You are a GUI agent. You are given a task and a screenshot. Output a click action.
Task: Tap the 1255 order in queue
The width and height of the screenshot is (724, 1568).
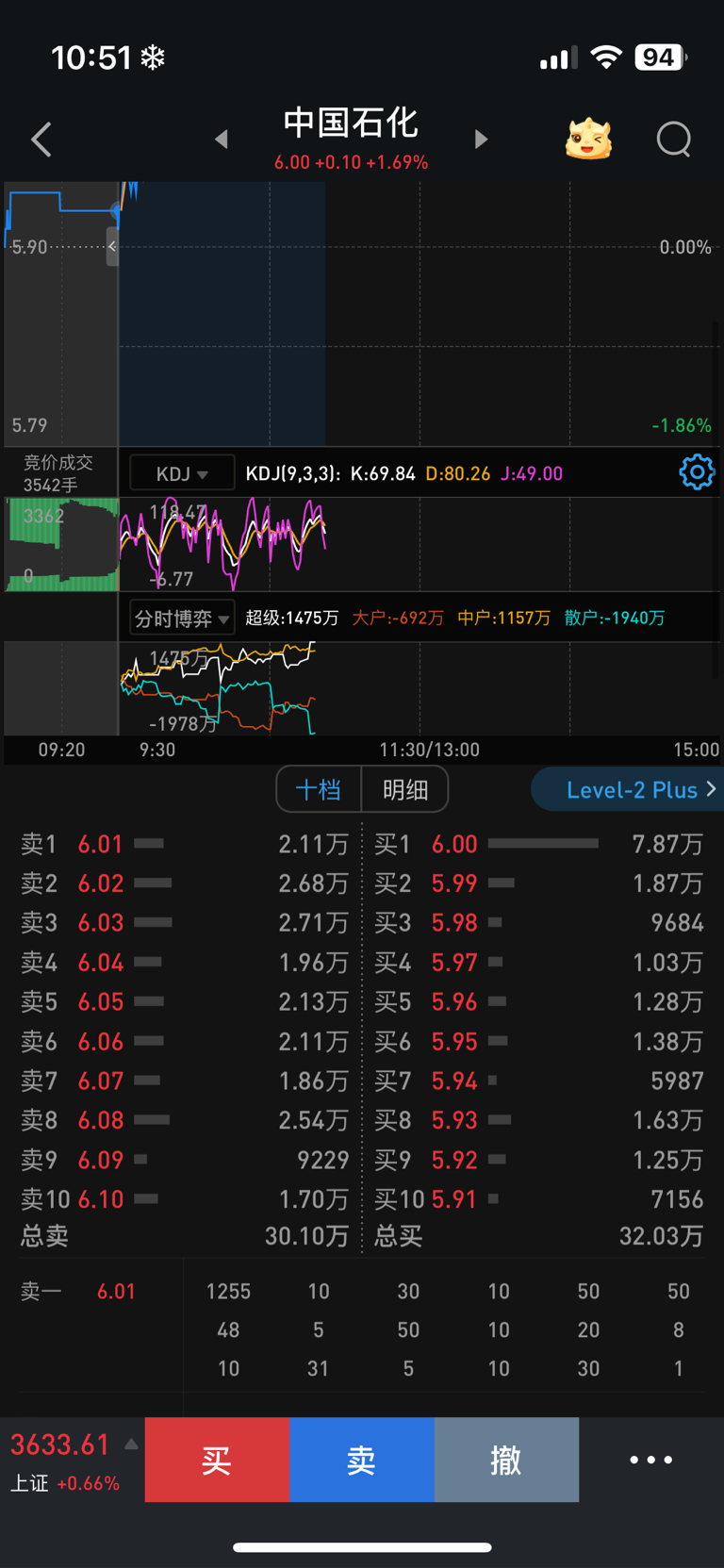[228, 1291]
